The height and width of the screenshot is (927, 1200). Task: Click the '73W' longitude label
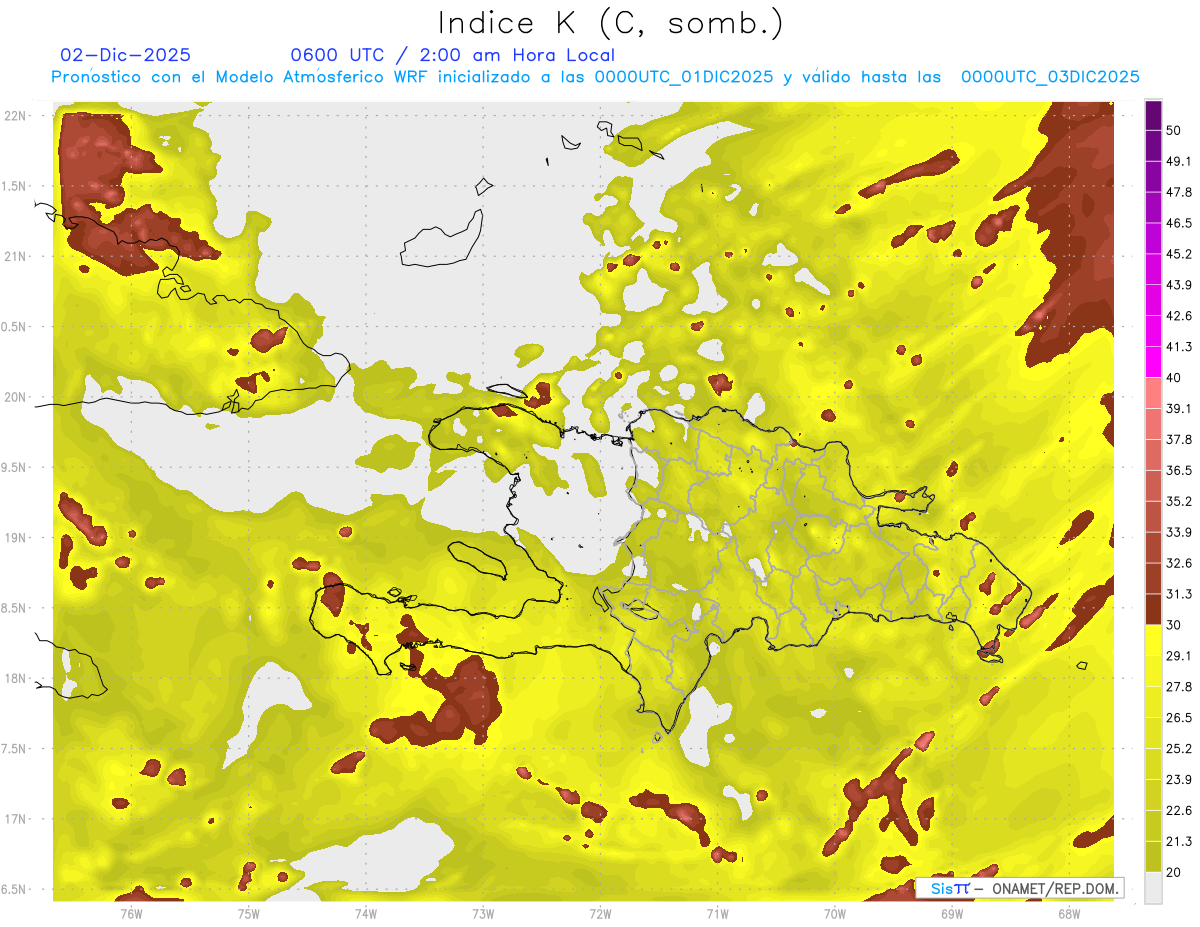(x=483, y=913)
